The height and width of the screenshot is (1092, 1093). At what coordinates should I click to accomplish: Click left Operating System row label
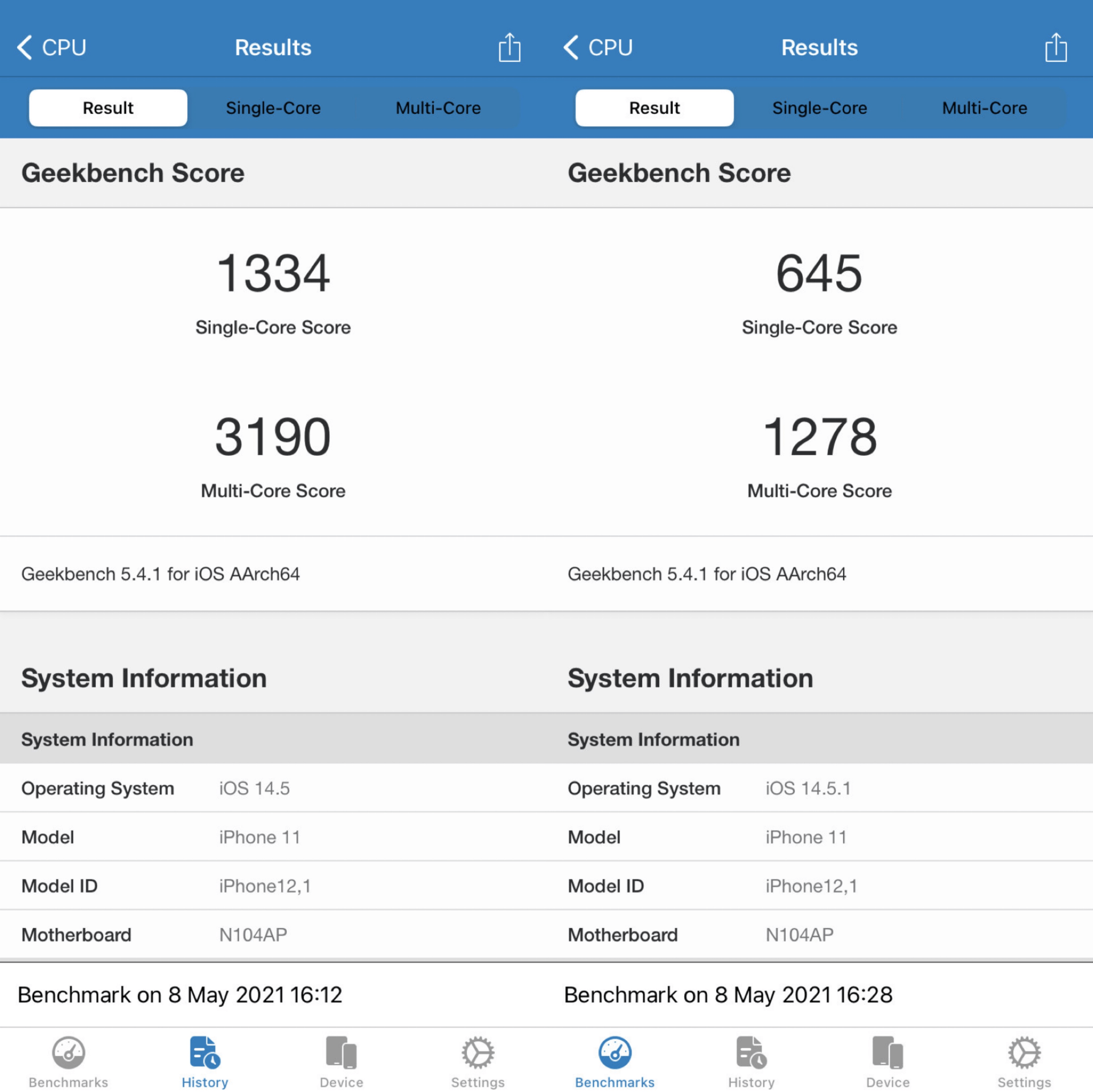[98, 789]
